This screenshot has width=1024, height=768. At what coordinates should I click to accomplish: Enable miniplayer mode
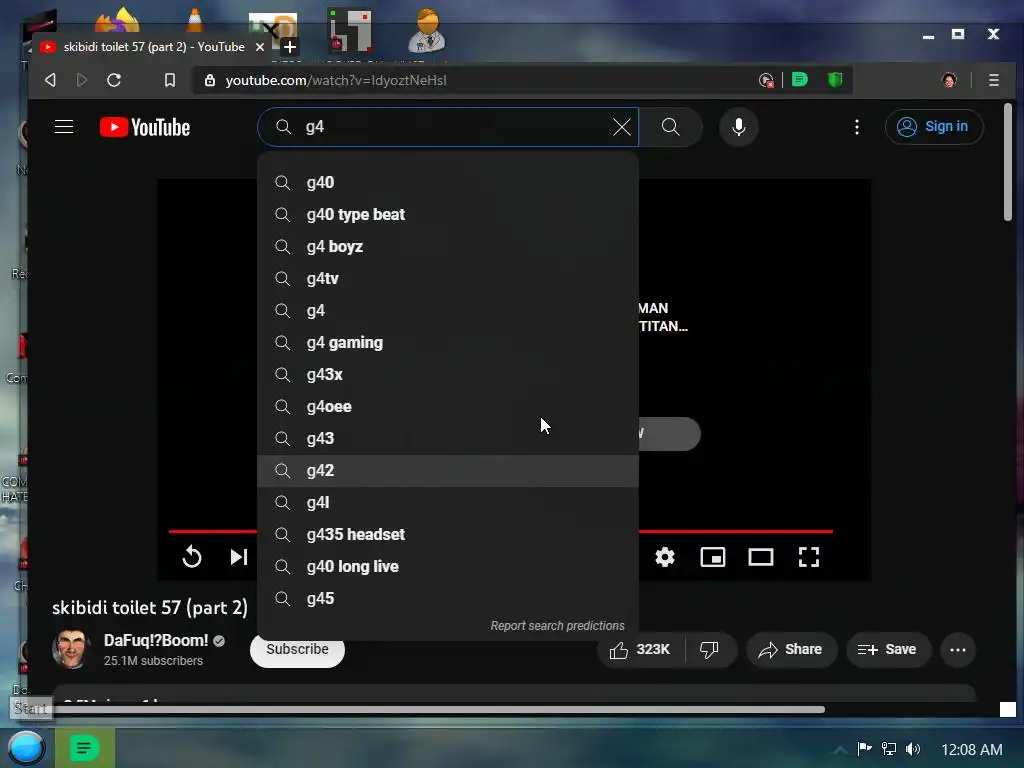click(x=712, y=557)
